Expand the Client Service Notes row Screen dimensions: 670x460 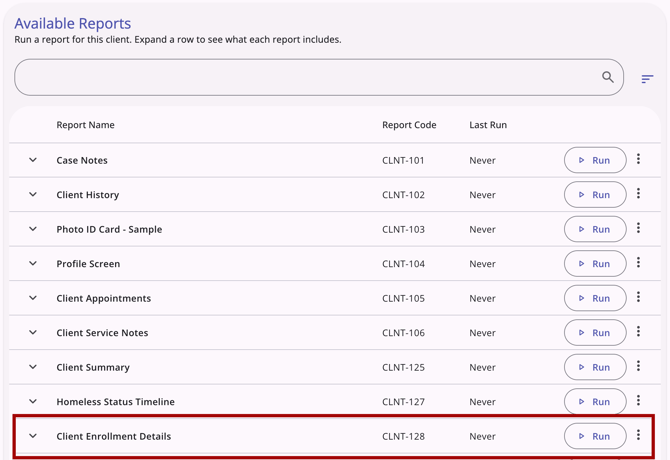pos(33,332)
